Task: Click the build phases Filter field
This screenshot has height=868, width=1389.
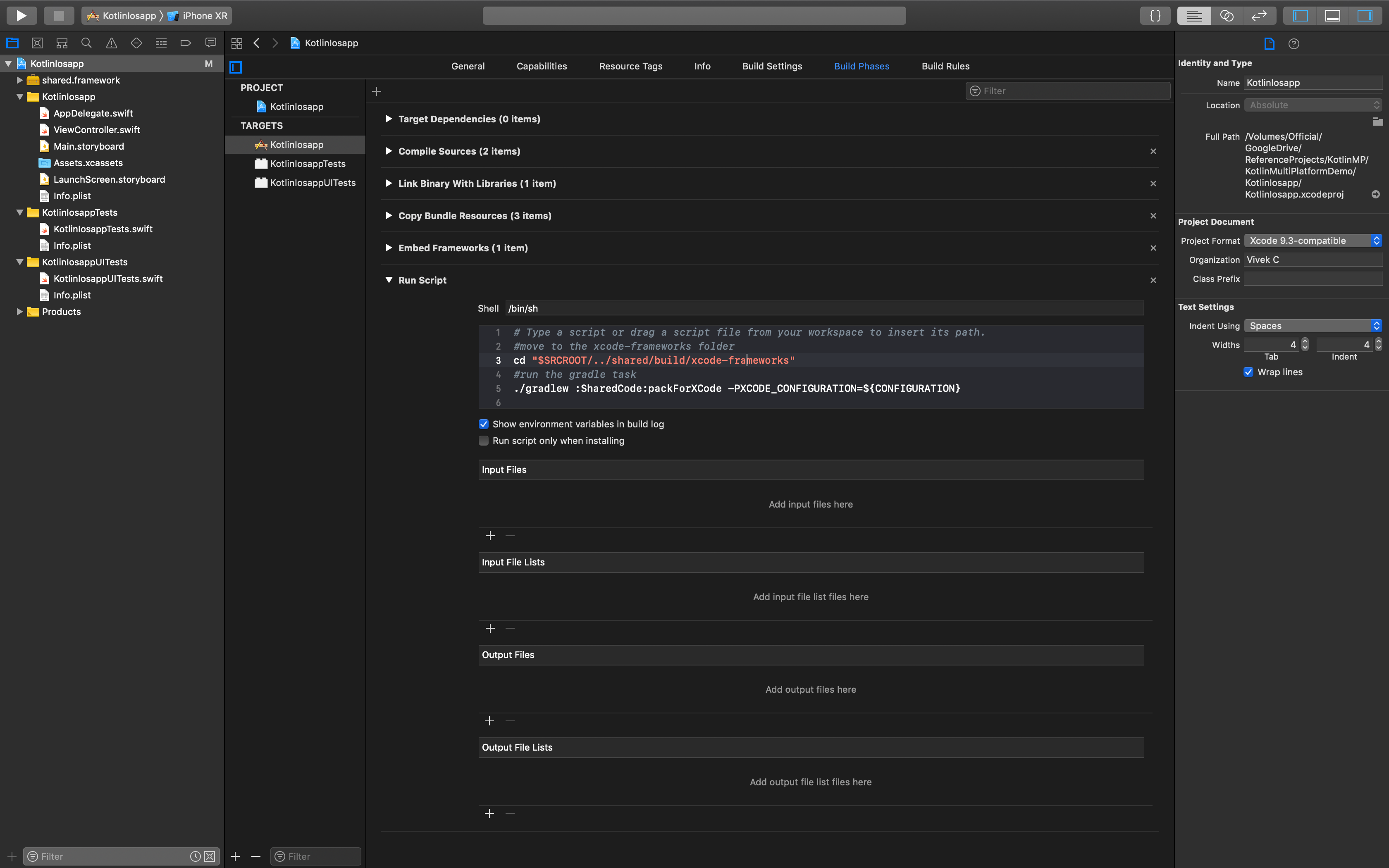Action: [x=1067, y=91]
